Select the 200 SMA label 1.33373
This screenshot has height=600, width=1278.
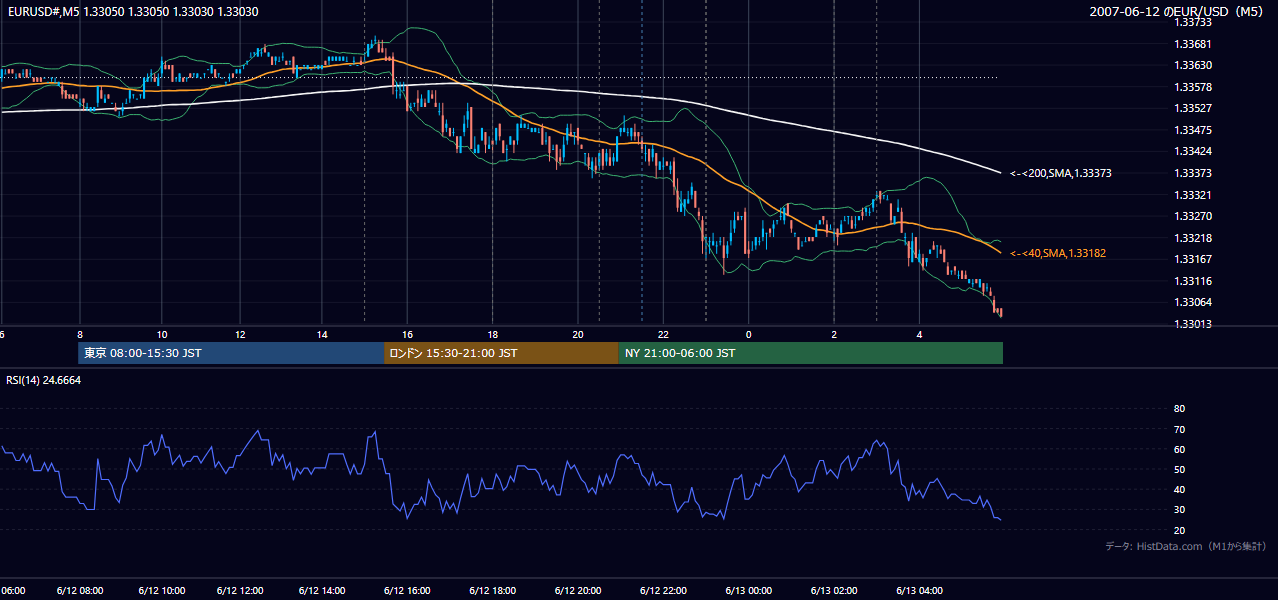[x=1061, y=173]
